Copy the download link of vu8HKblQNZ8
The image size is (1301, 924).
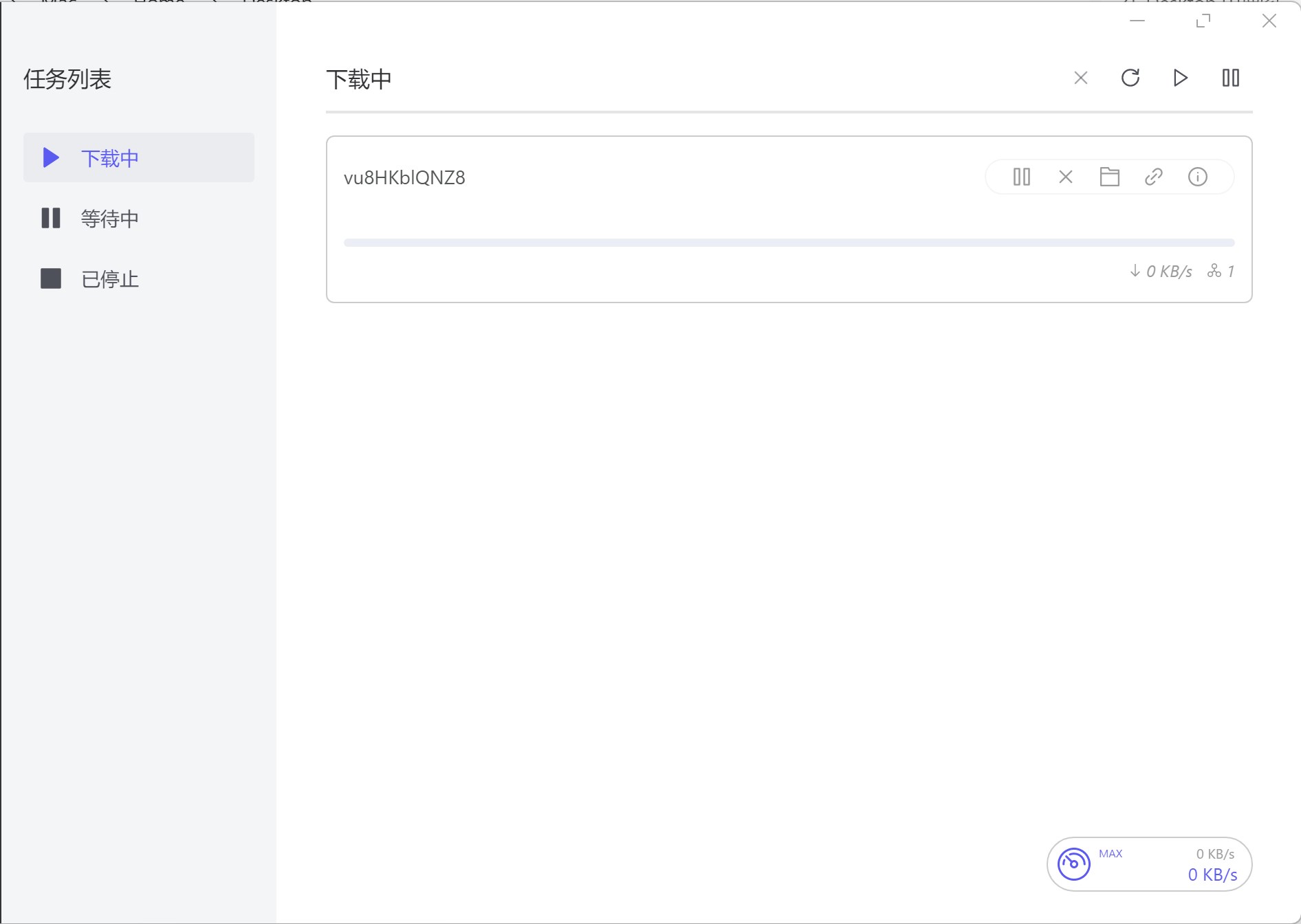pyautogui.click(x=1154, y=177)
